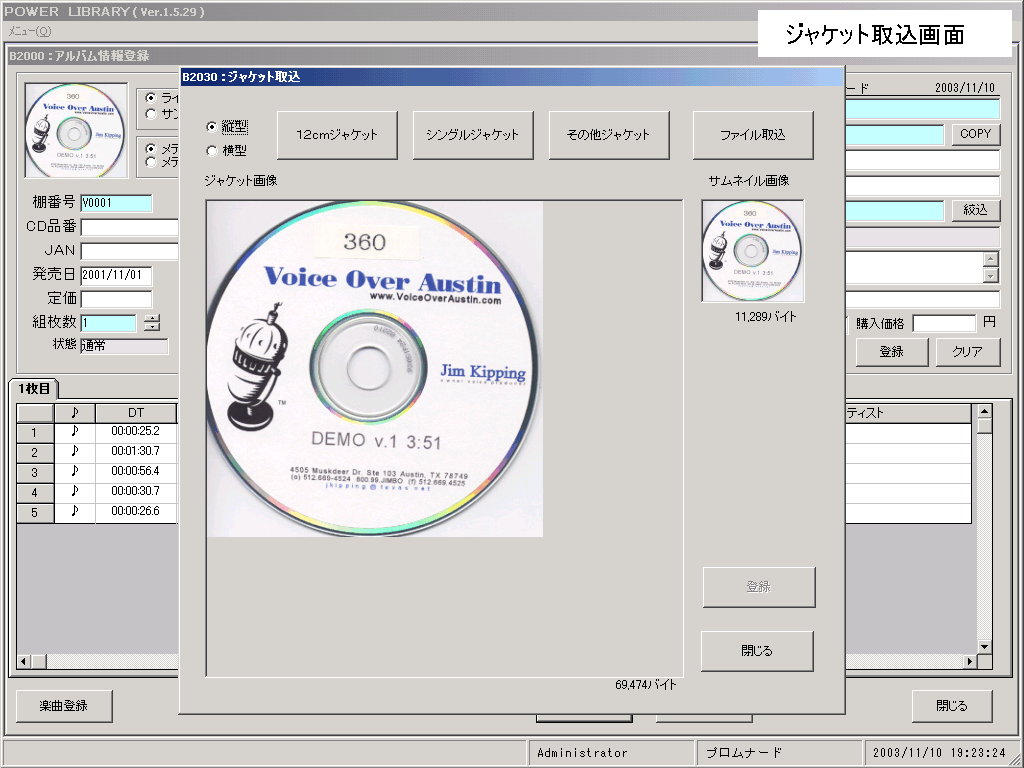Screen dimensions: 1024x768
Task: Click the music note icon in track row 1
Action: pos(74,432)
